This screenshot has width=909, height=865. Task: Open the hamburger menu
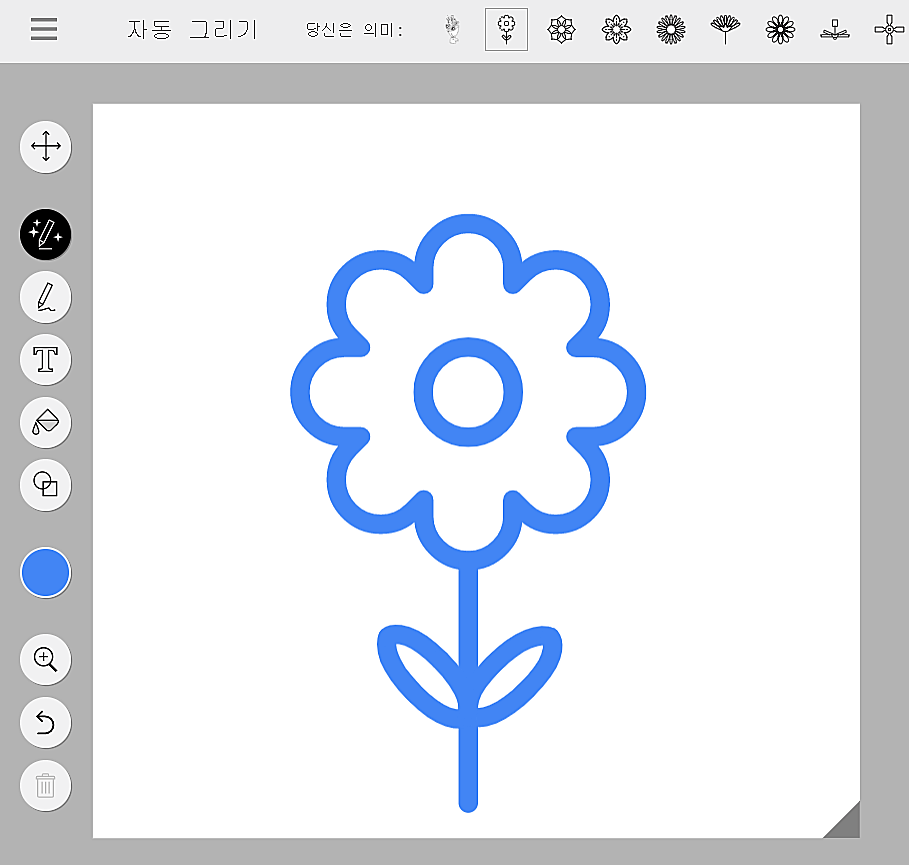(43, 28)
